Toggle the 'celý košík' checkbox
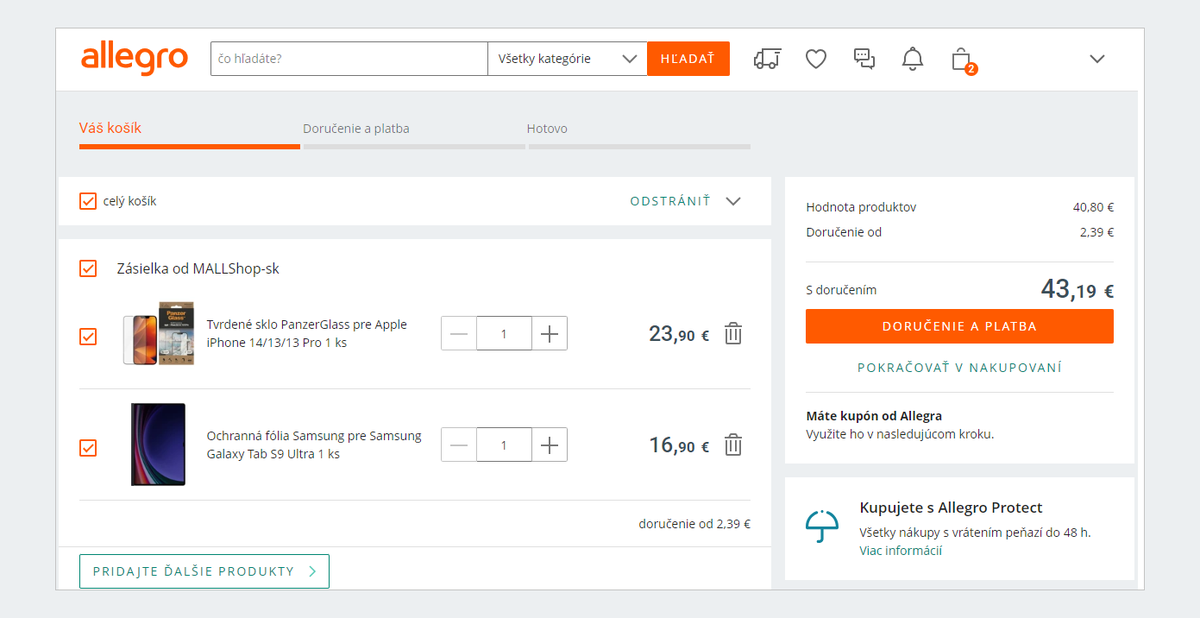The width and height of the screenshot is (1200, 618). pos(88,201)
